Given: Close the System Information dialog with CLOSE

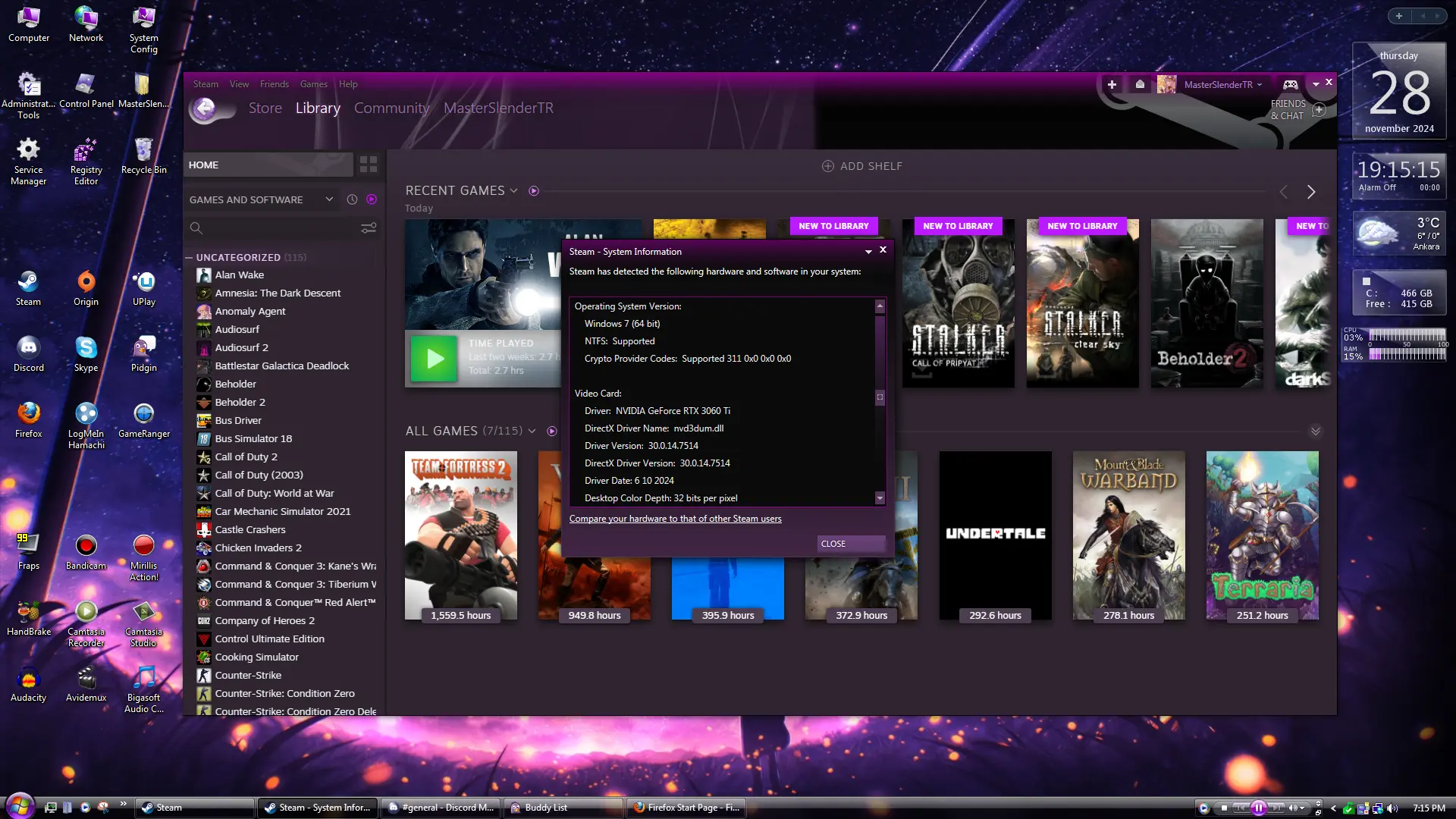Looking at the screenshot, I should (851, 544).
